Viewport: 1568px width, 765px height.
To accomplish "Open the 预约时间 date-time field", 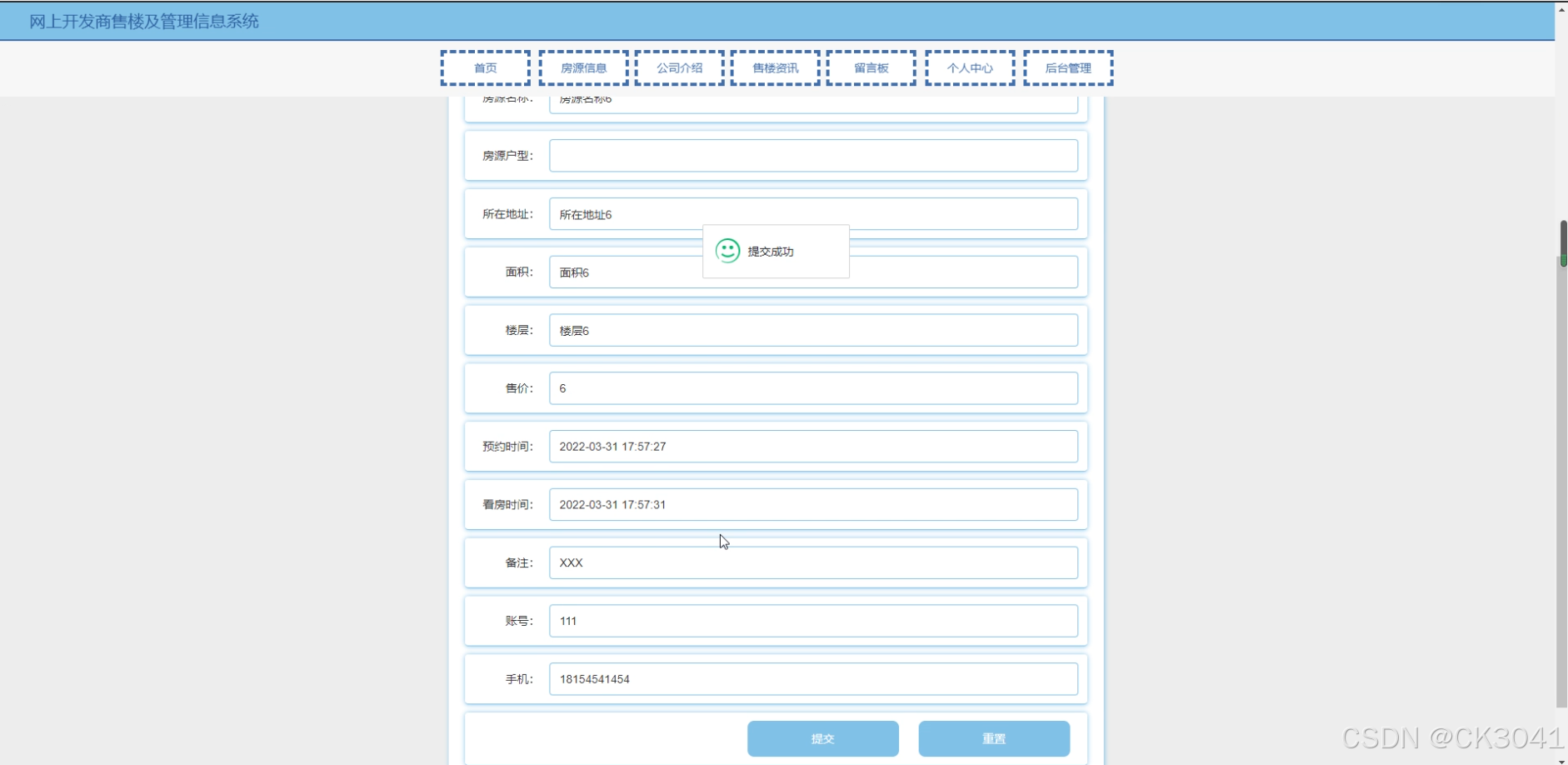I will (812, 446).
